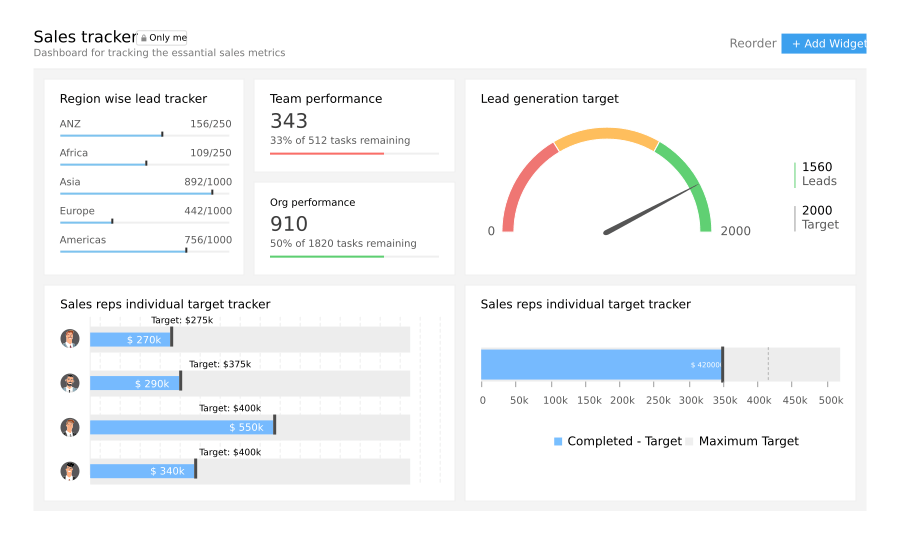The image size is (900, 543).
Task: Click the 892/1000 Asia value
Action: (x=208, y=182)
